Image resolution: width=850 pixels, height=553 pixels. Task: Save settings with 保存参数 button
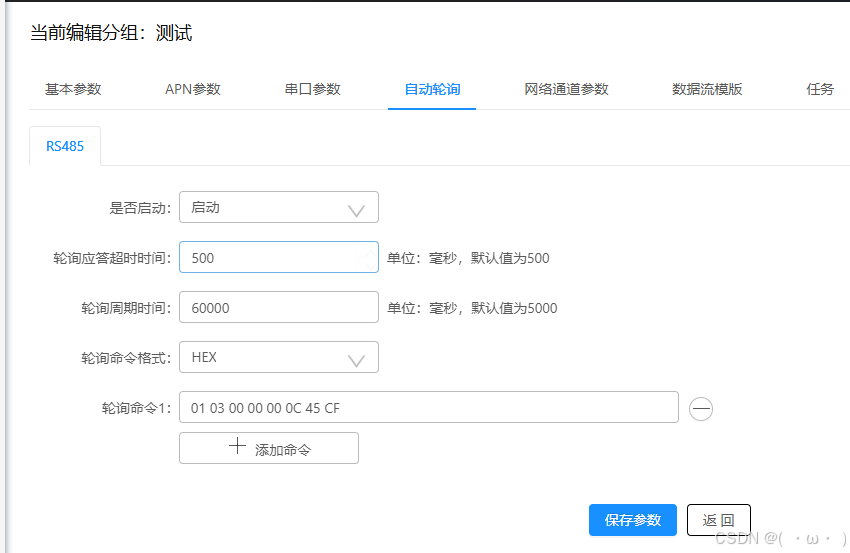[x=633, y=520]
